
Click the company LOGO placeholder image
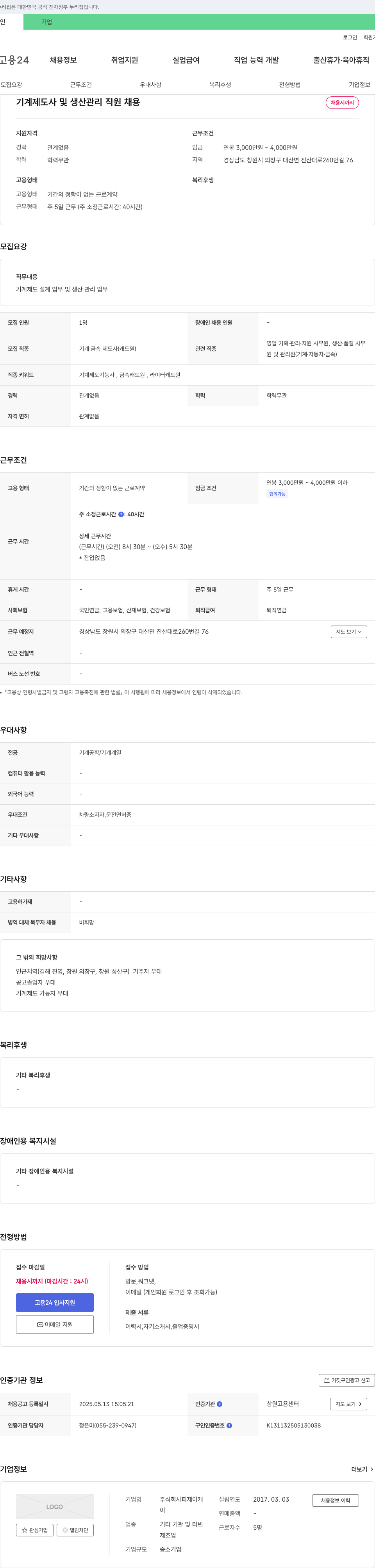[55, 1507]
